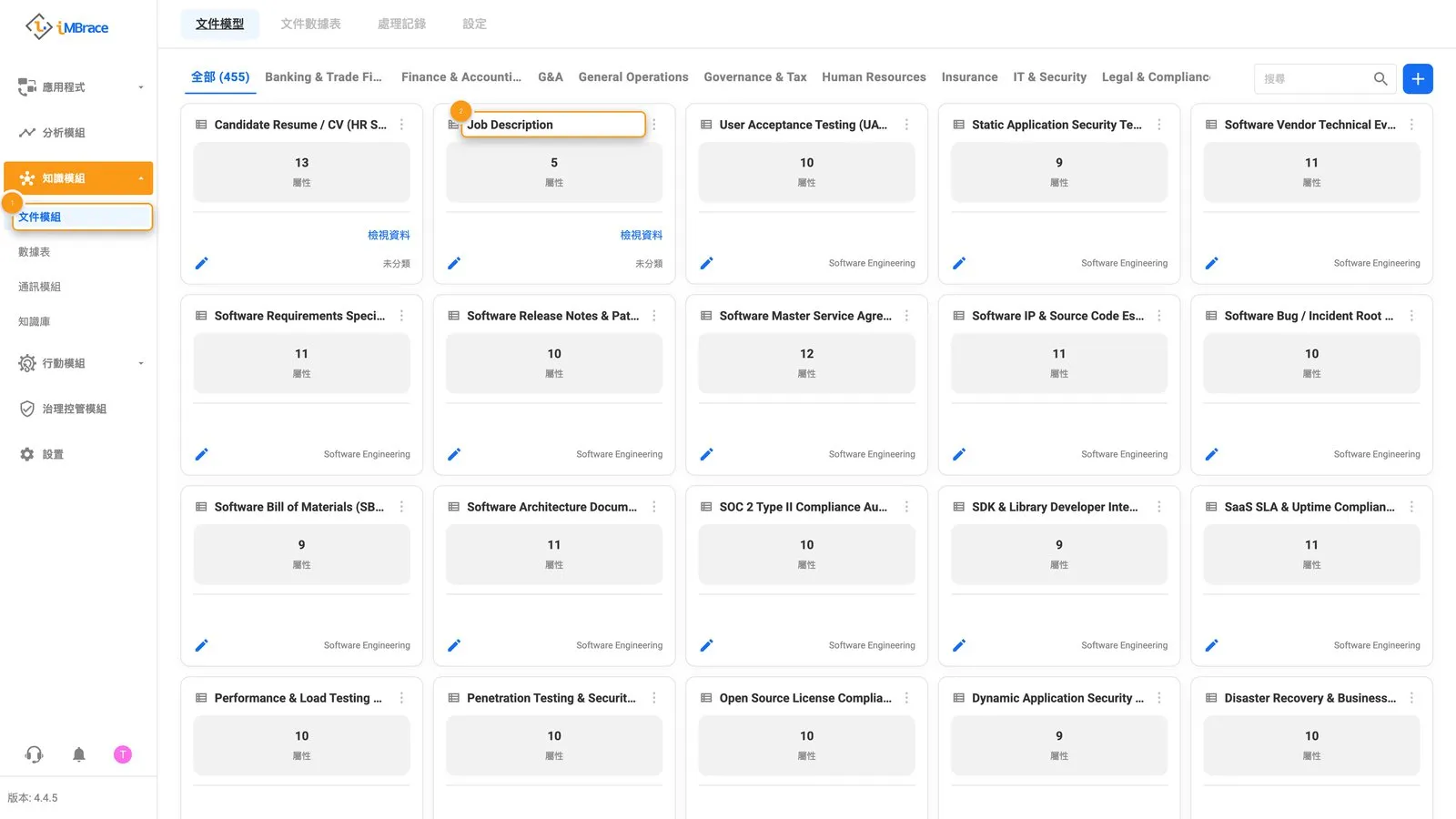1456x819 pixels.
Task: Filter by IT & Security category
Action: click(1049, 77)
